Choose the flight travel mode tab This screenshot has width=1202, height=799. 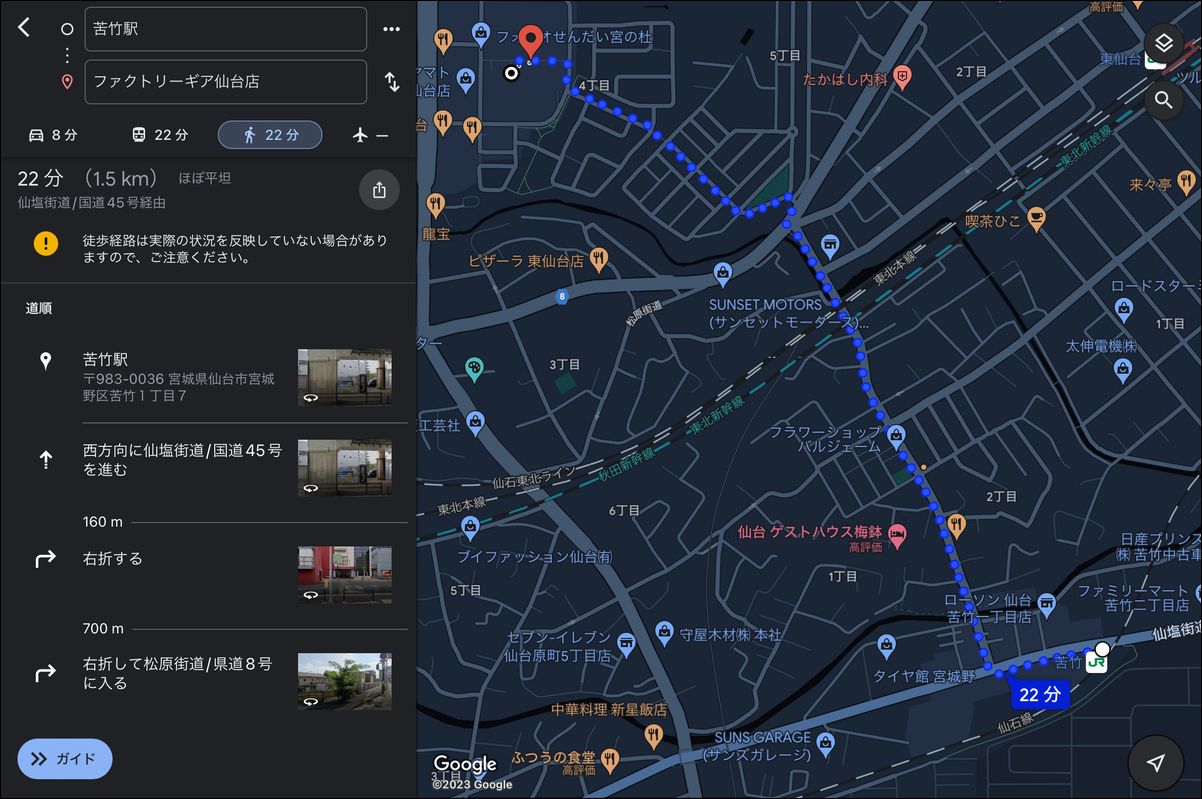click(370, 135)
